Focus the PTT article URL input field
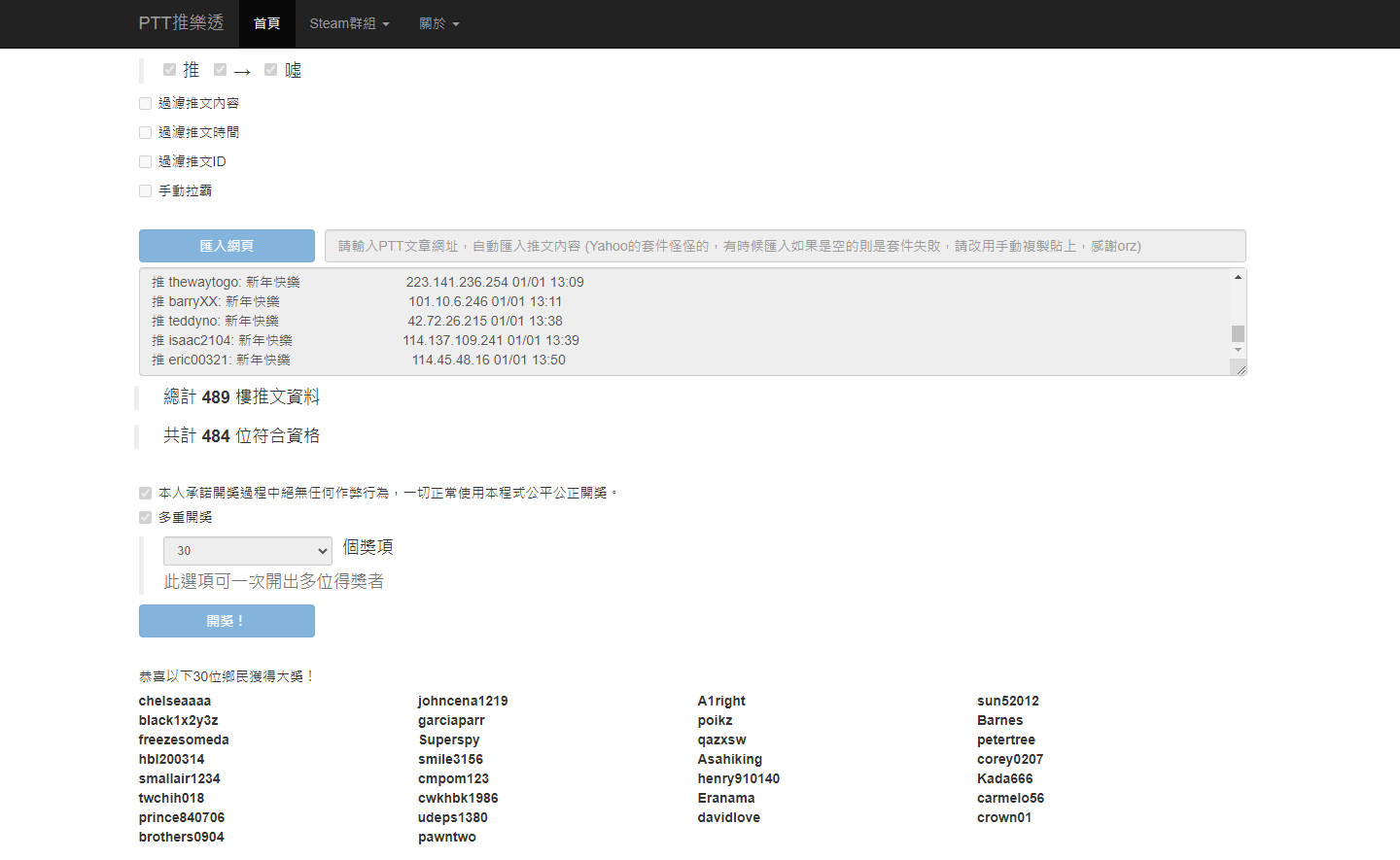The image size is (1400, 860). click(786, 246)
